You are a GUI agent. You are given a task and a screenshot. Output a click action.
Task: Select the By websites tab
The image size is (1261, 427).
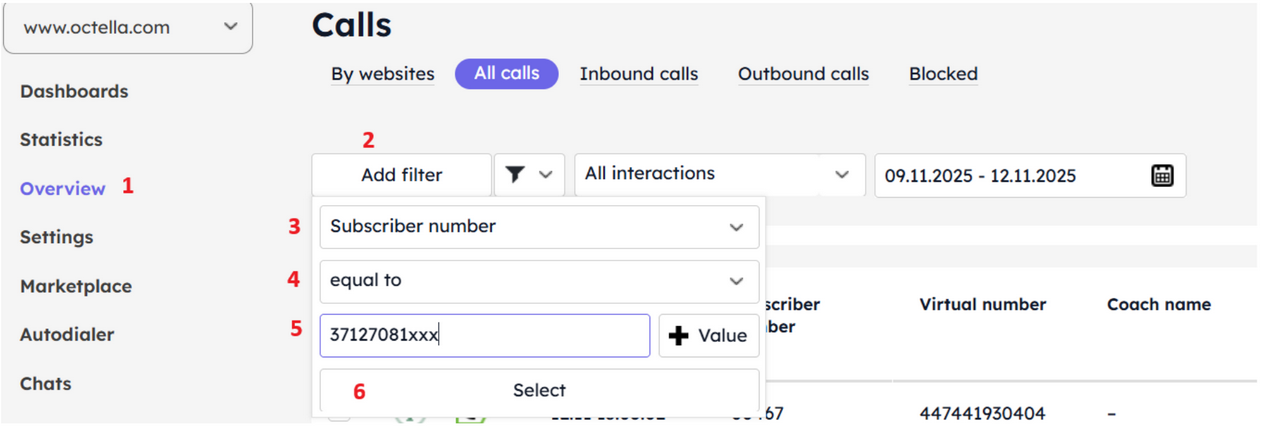(x=383, y=74)
